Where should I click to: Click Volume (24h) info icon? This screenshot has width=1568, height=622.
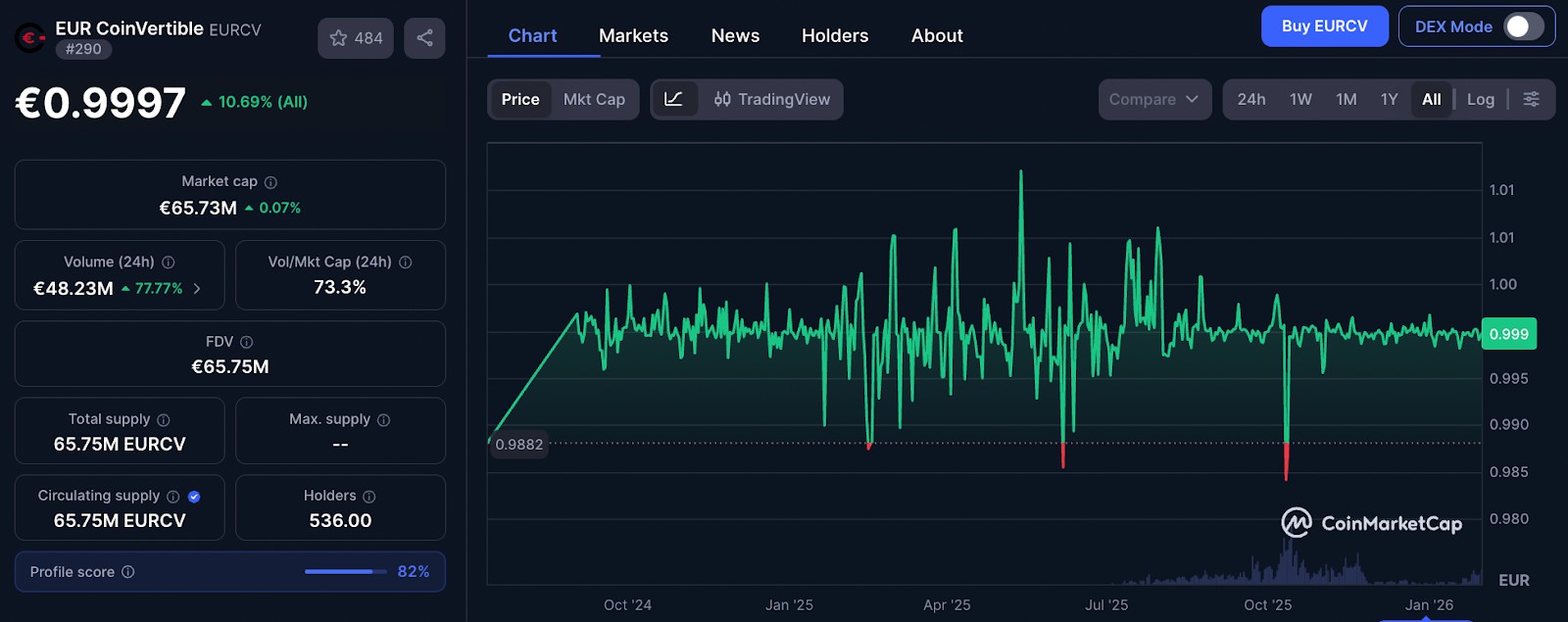pyautogui.click(x=169, y=263)
